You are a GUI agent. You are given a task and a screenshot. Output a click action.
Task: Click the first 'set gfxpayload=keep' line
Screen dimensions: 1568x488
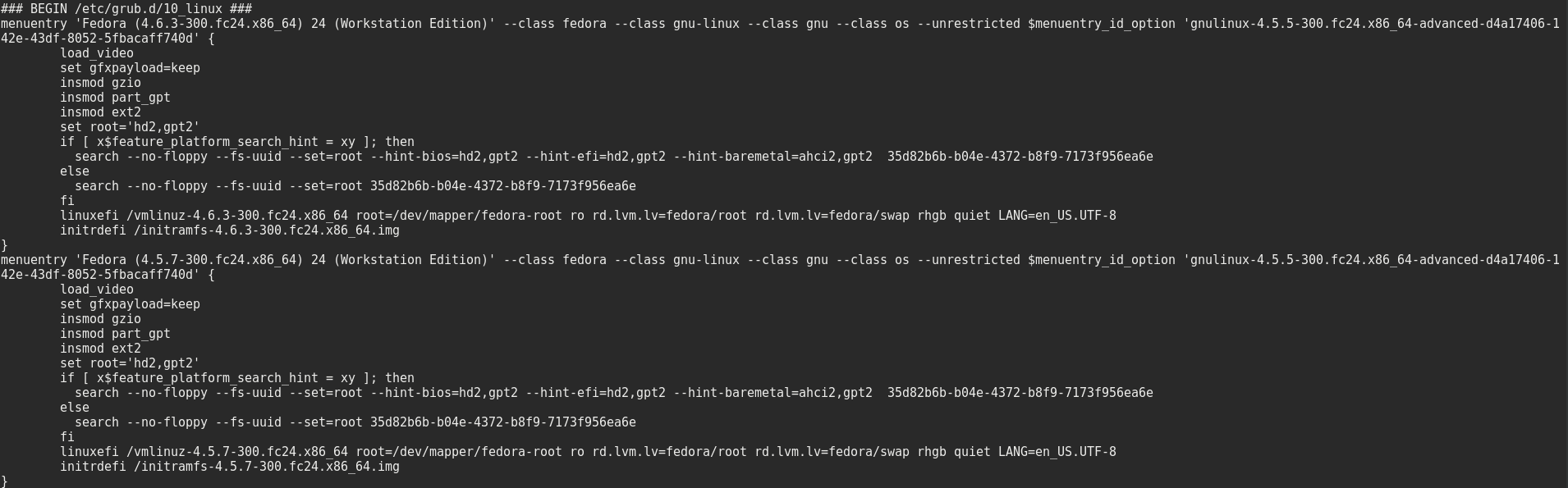pyautogui.click(x=130, y=68)
